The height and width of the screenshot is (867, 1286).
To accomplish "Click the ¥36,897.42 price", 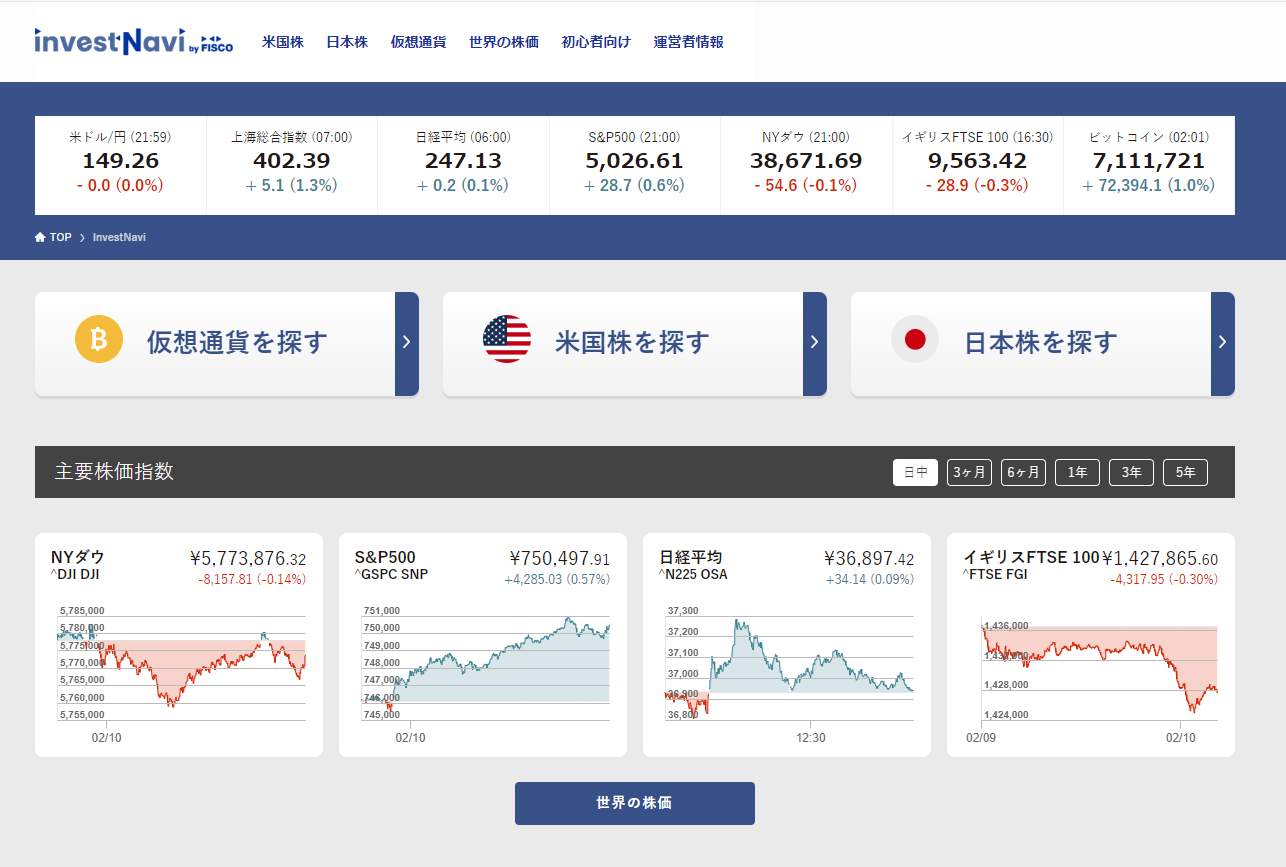I will (x=869, y=559).
